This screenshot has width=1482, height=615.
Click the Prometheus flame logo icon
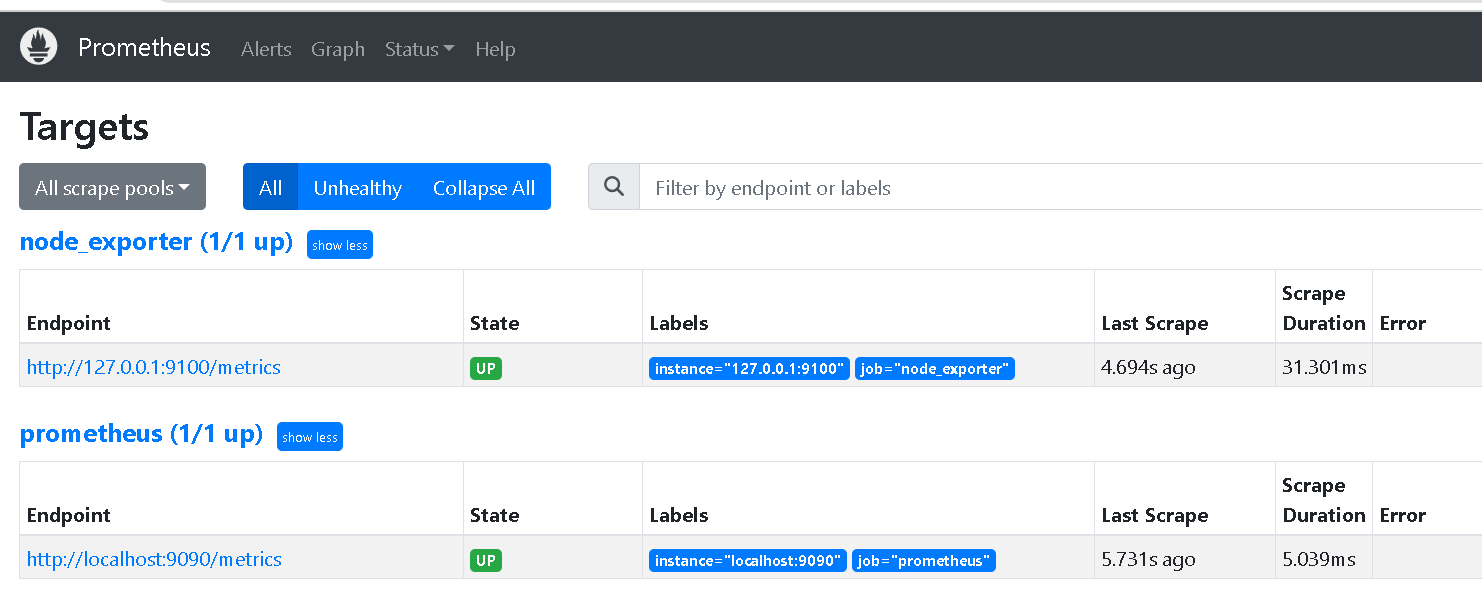39,47
